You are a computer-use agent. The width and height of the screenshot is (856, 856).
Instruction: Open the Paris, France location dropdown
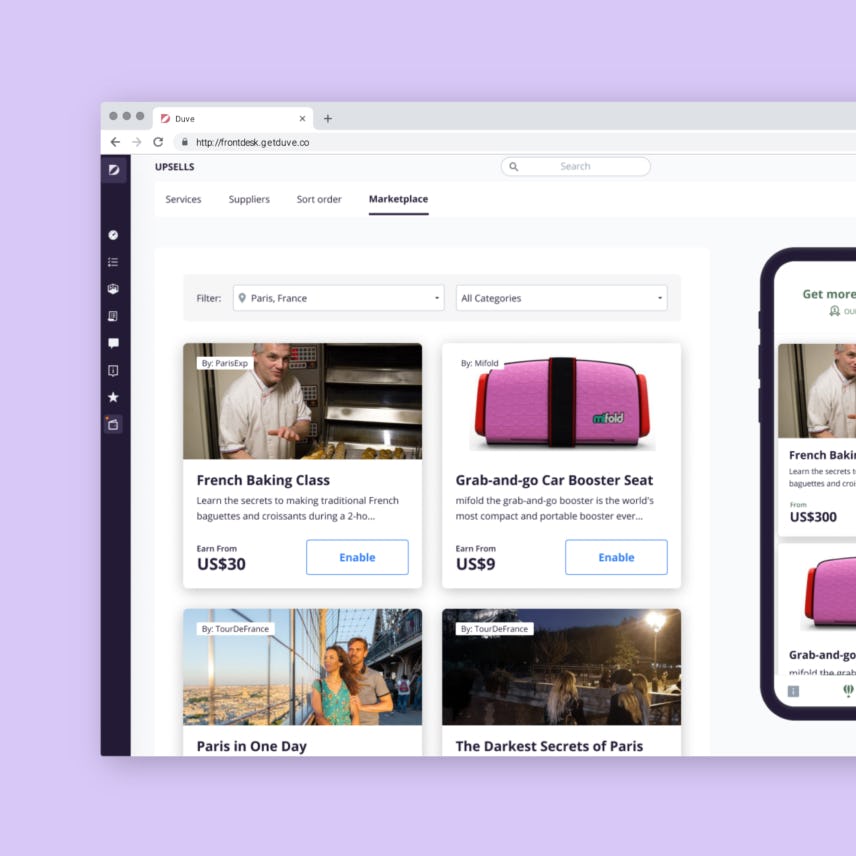[x=338, y=297]
